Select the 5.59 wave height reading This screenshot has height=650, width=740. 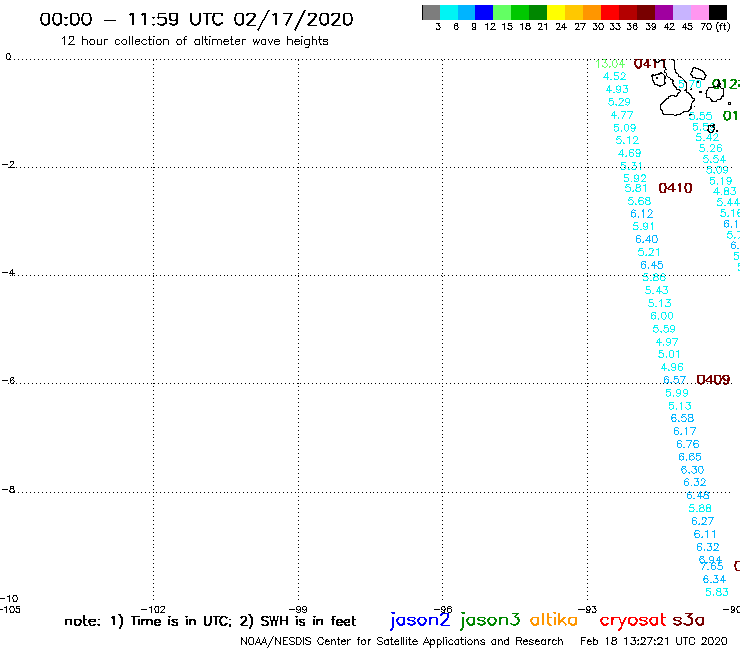click(x=664, y=329)
